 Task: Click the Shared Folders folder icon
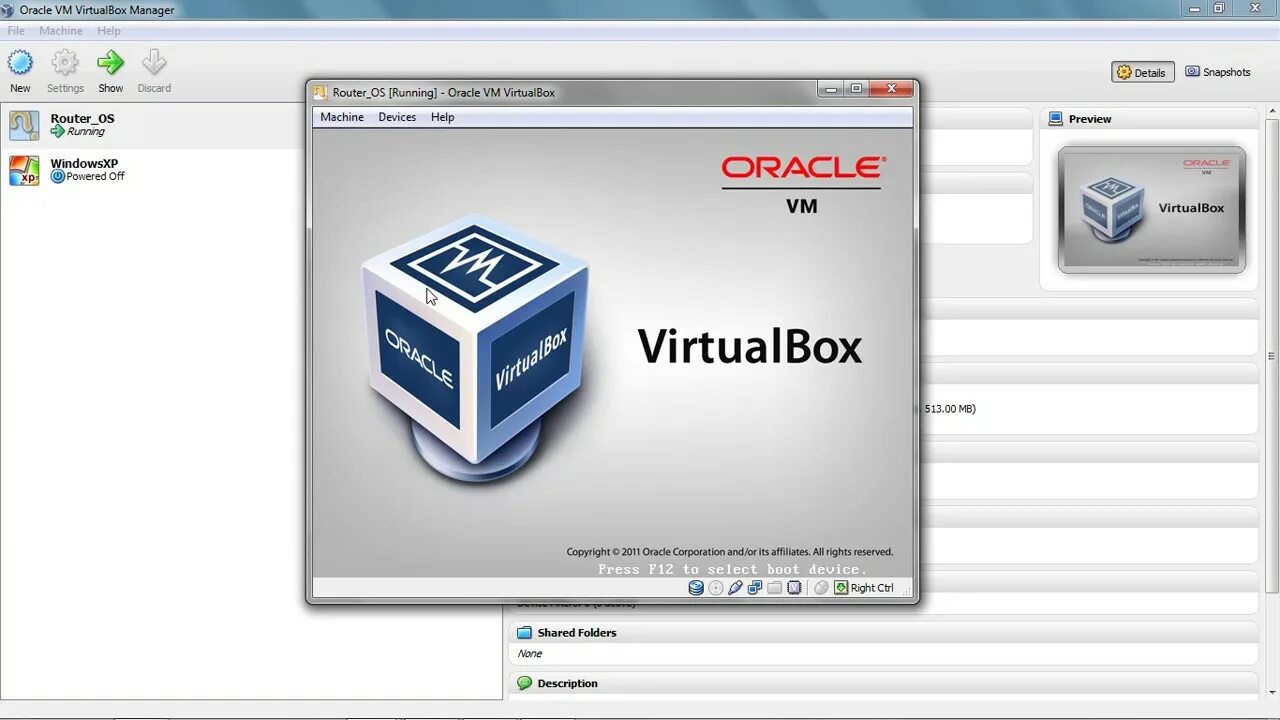(523, 632)
